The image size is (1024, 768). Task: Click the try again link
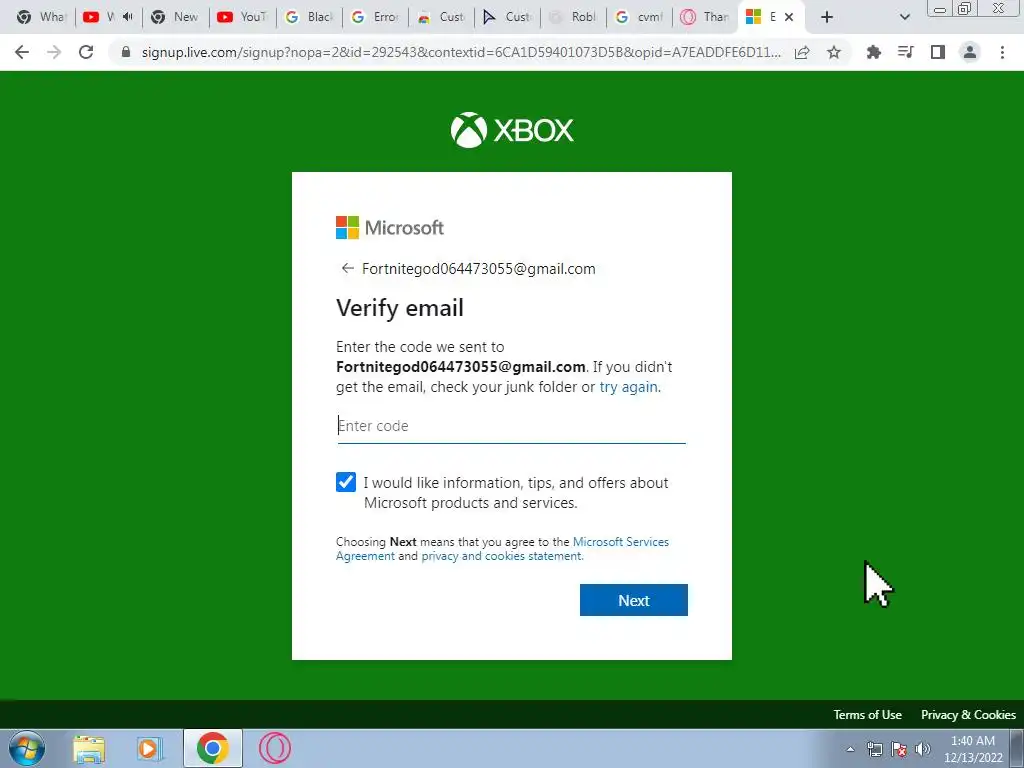pos(628,387)
